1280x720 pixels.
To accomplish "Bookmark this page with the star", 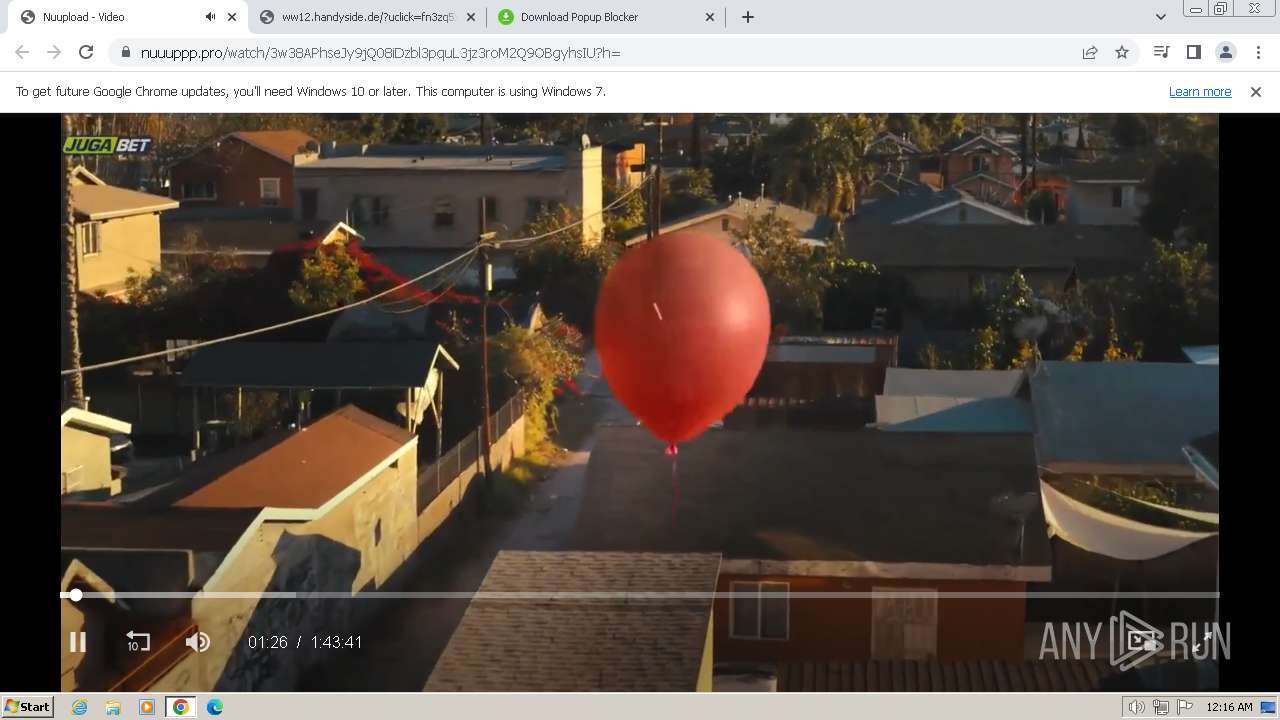I will coord(1122,53).
